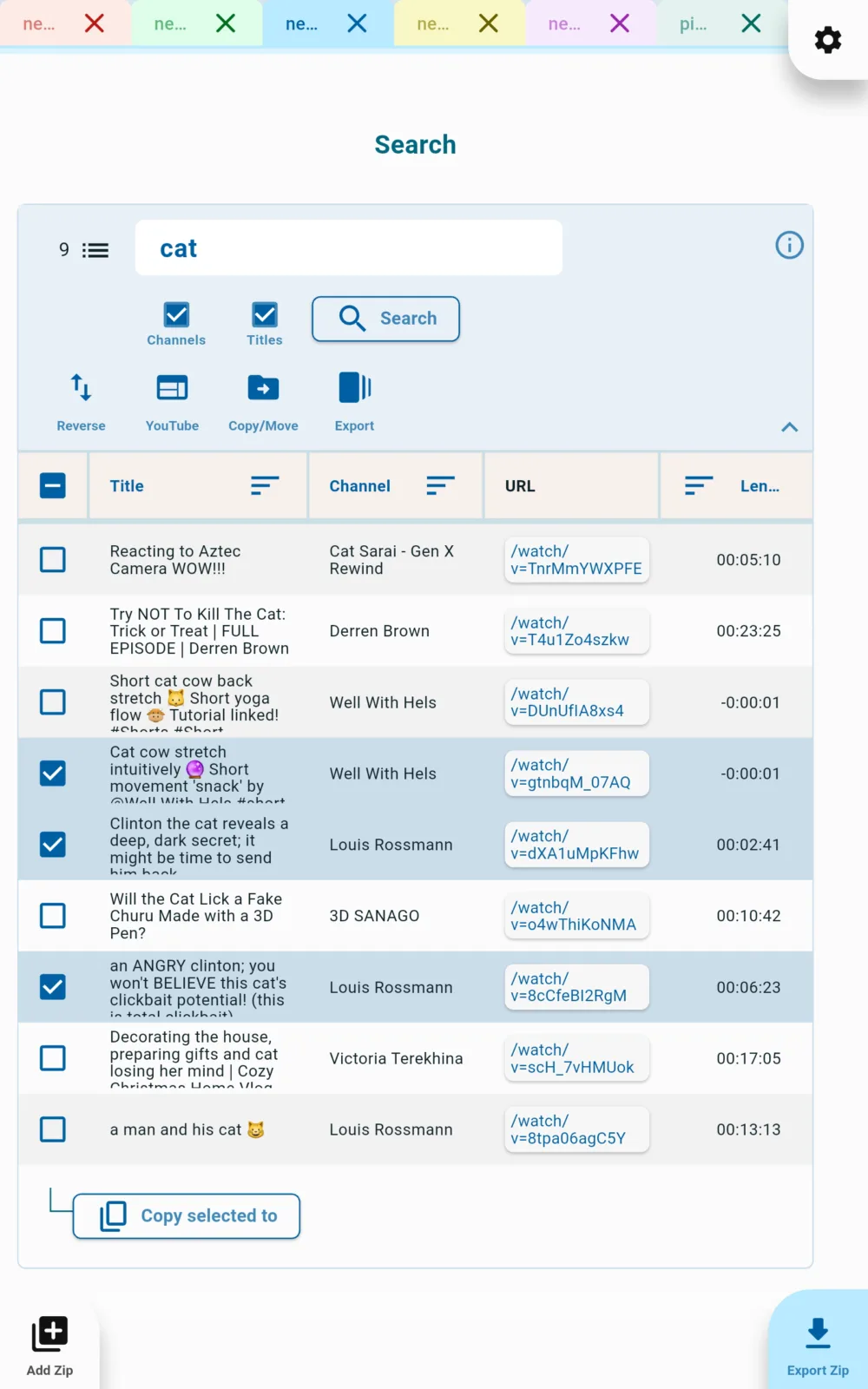Uncheck 'Cat cow stretch intuitively' row

point(53,773)
